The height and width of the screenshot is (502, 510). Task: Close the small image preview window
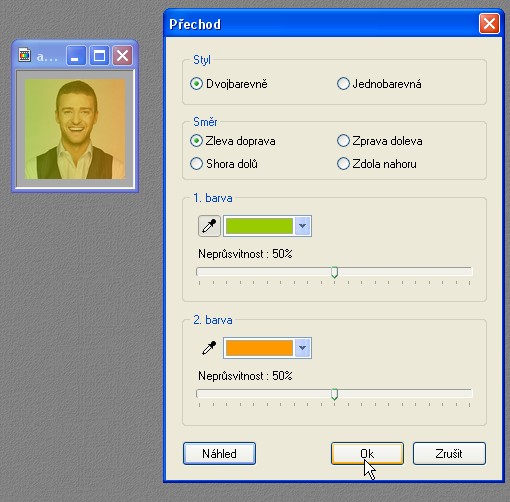click(122, 55)
